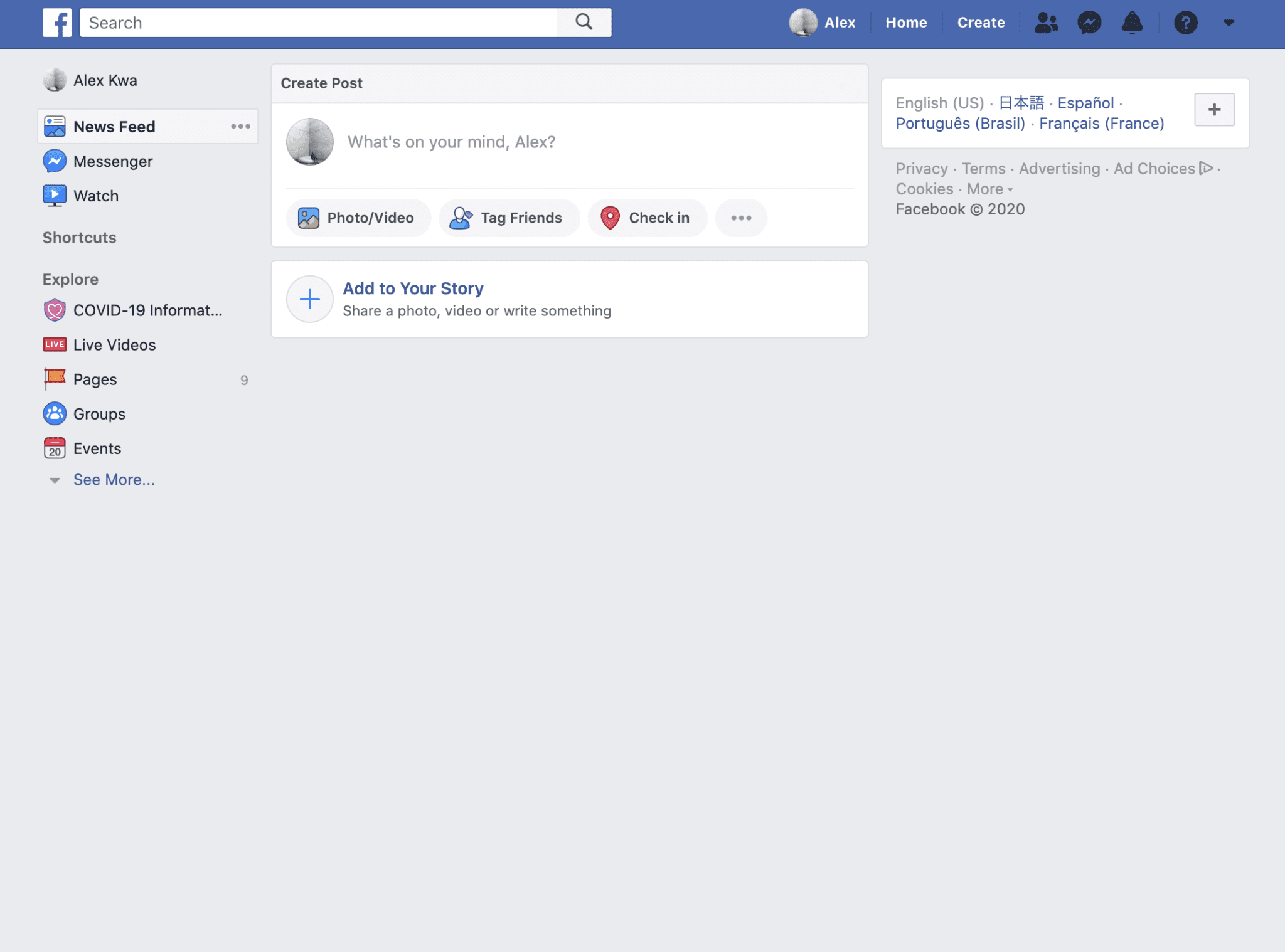1285x952 pixels.
Task: Click the COVID-19 heart shield icon
Action: tap(55, 310)
